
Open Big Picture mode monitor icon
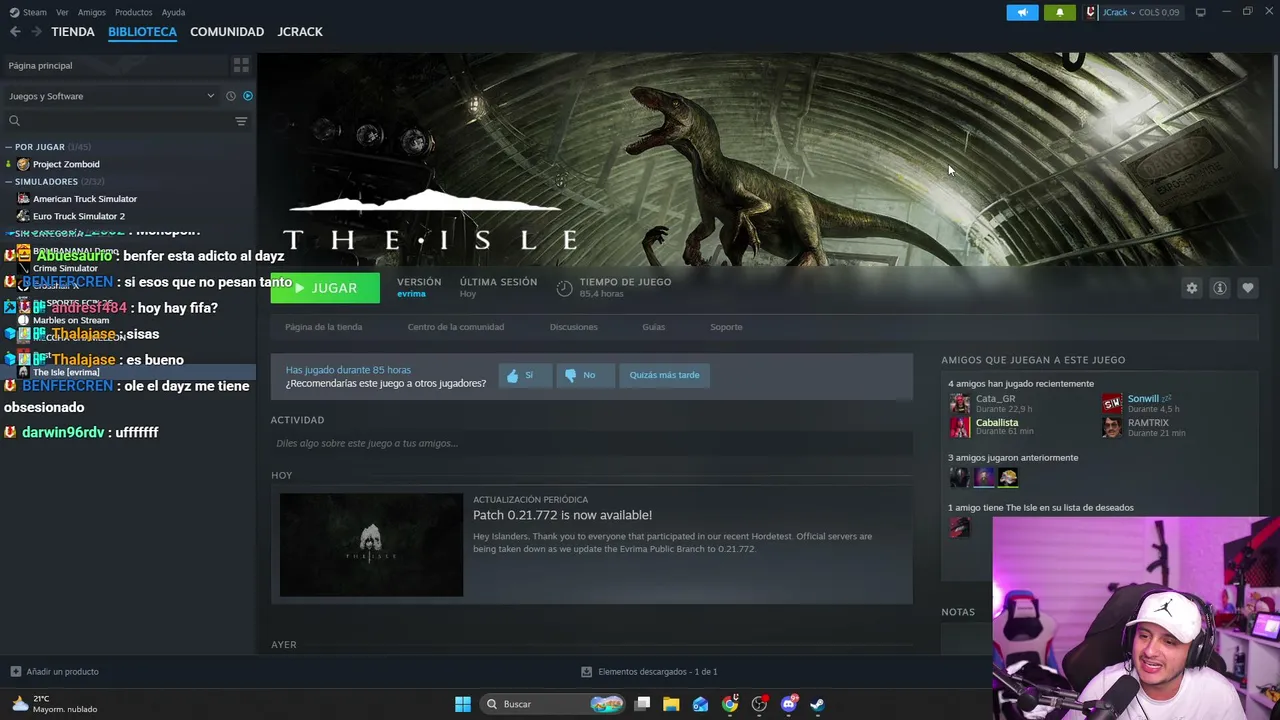pyautogui.click(x=1200, y=12)
